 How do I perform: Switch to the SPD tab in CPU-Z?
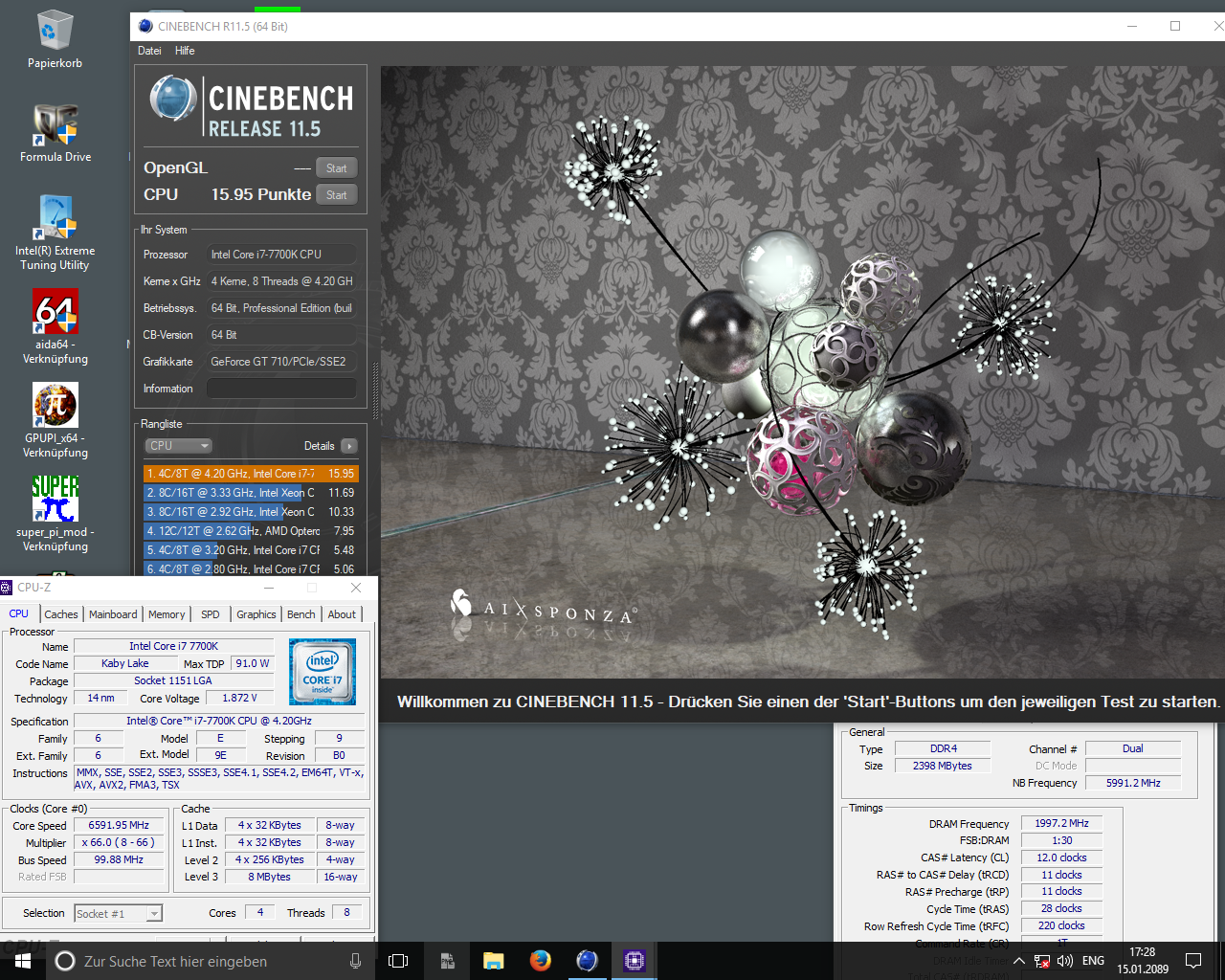(211, 614)
